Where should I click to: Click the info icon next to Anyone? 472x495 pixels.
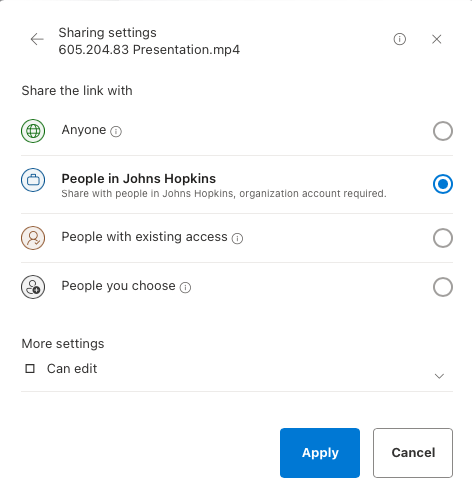tap(116, 131)
